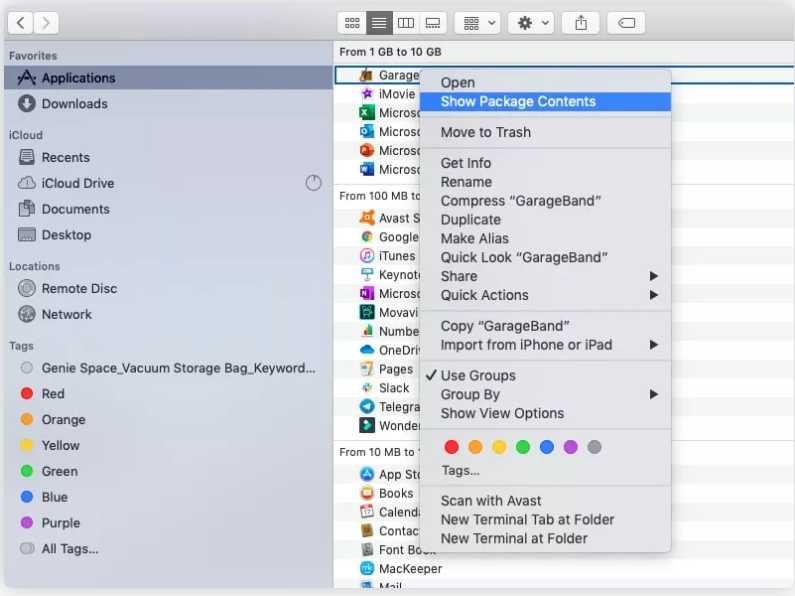Viewport: 795px width, 596px height.
Task: Switch to column view in toolbar
Action: point(406,23)
